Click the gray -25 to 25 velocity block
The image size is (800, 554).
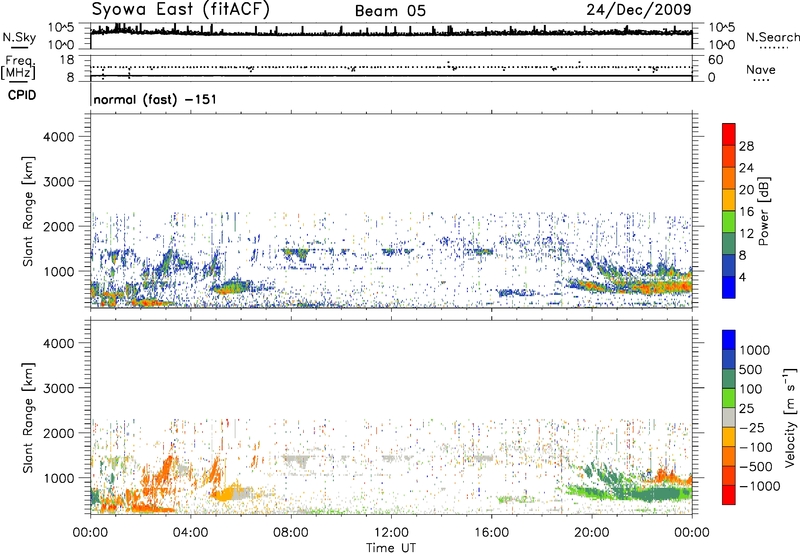pyautogui.click(x=729, y=417)
